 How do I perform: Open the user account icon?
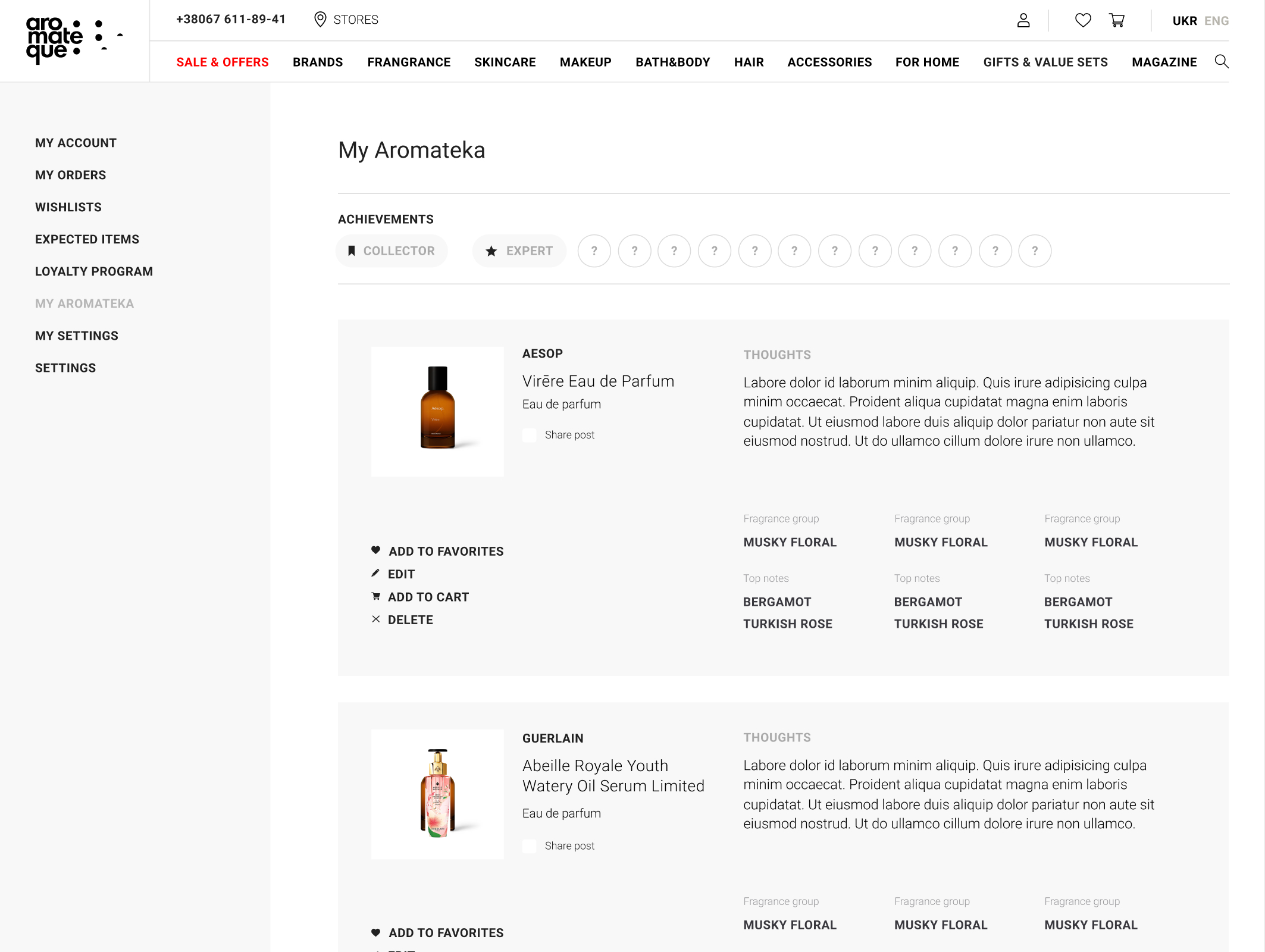[x=1023, y=20]
